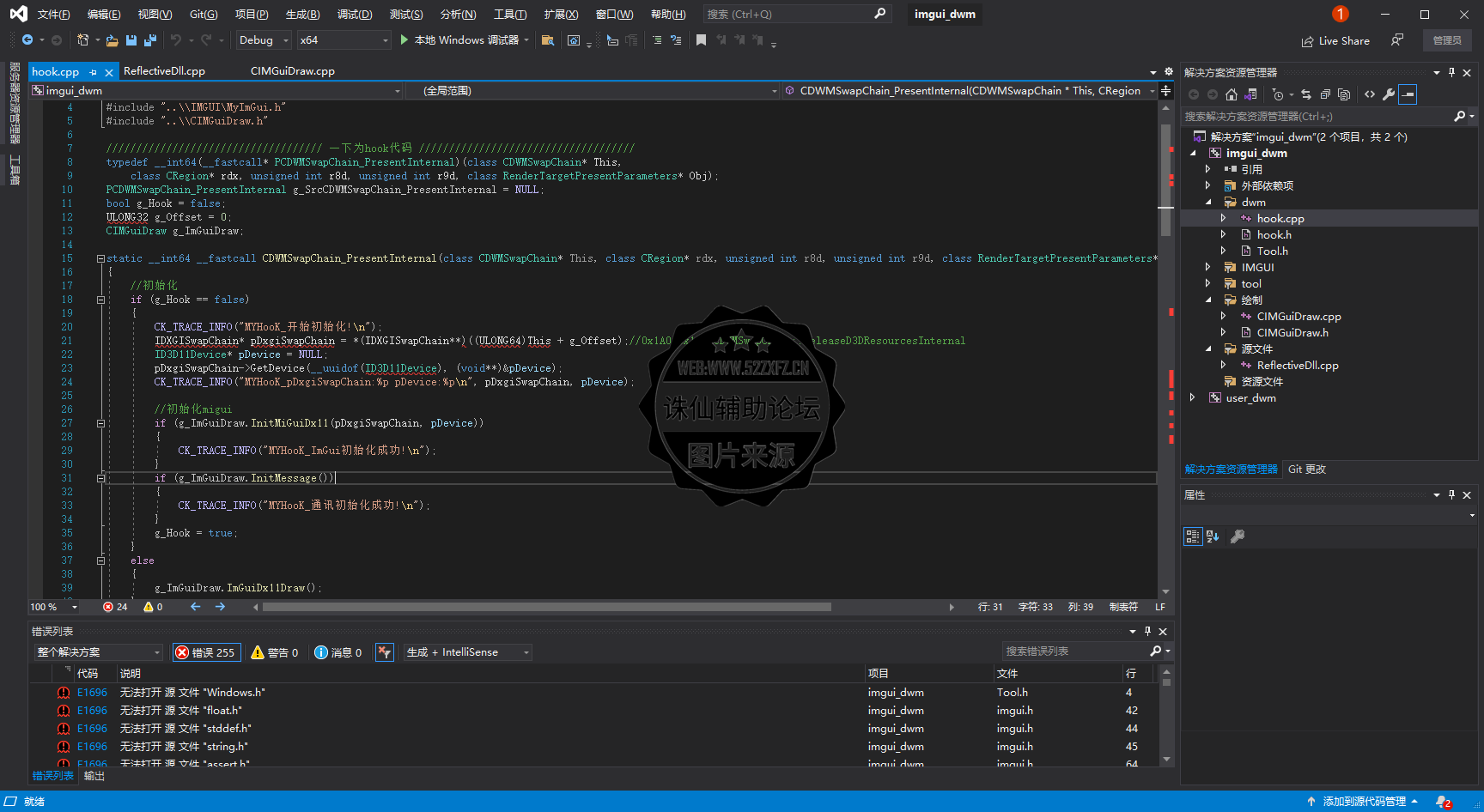Click 添加到源代码管理 in the status bar
This screenshot has height=812, width=1484.
[x=1364, y=802]
